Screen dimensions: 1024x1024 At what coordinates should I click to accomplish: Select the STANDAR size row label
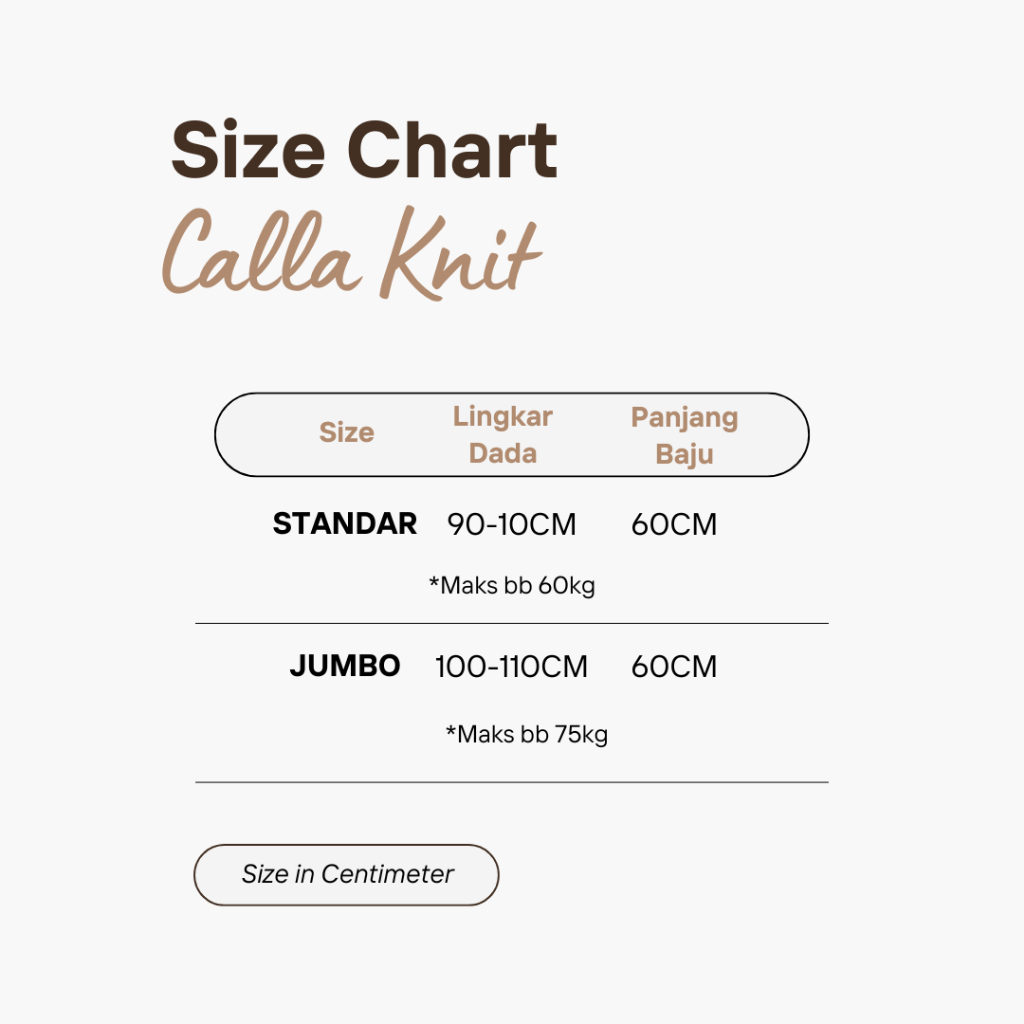344,524
